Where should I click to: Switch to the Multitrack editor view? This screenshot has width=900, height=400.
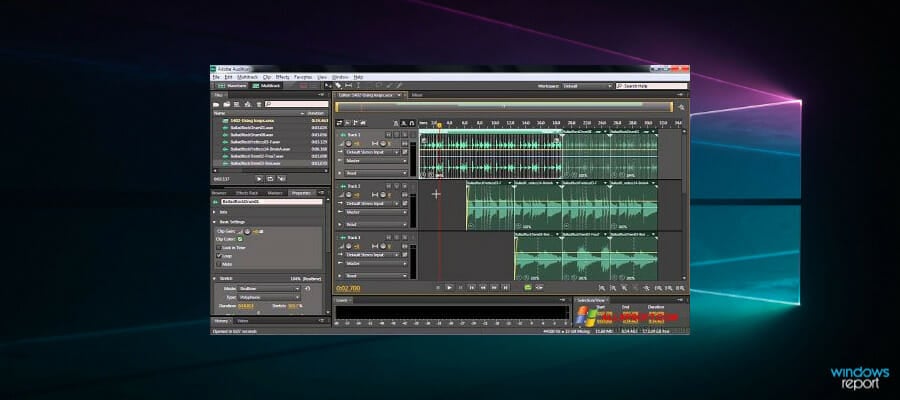click(x=266, y=86)
